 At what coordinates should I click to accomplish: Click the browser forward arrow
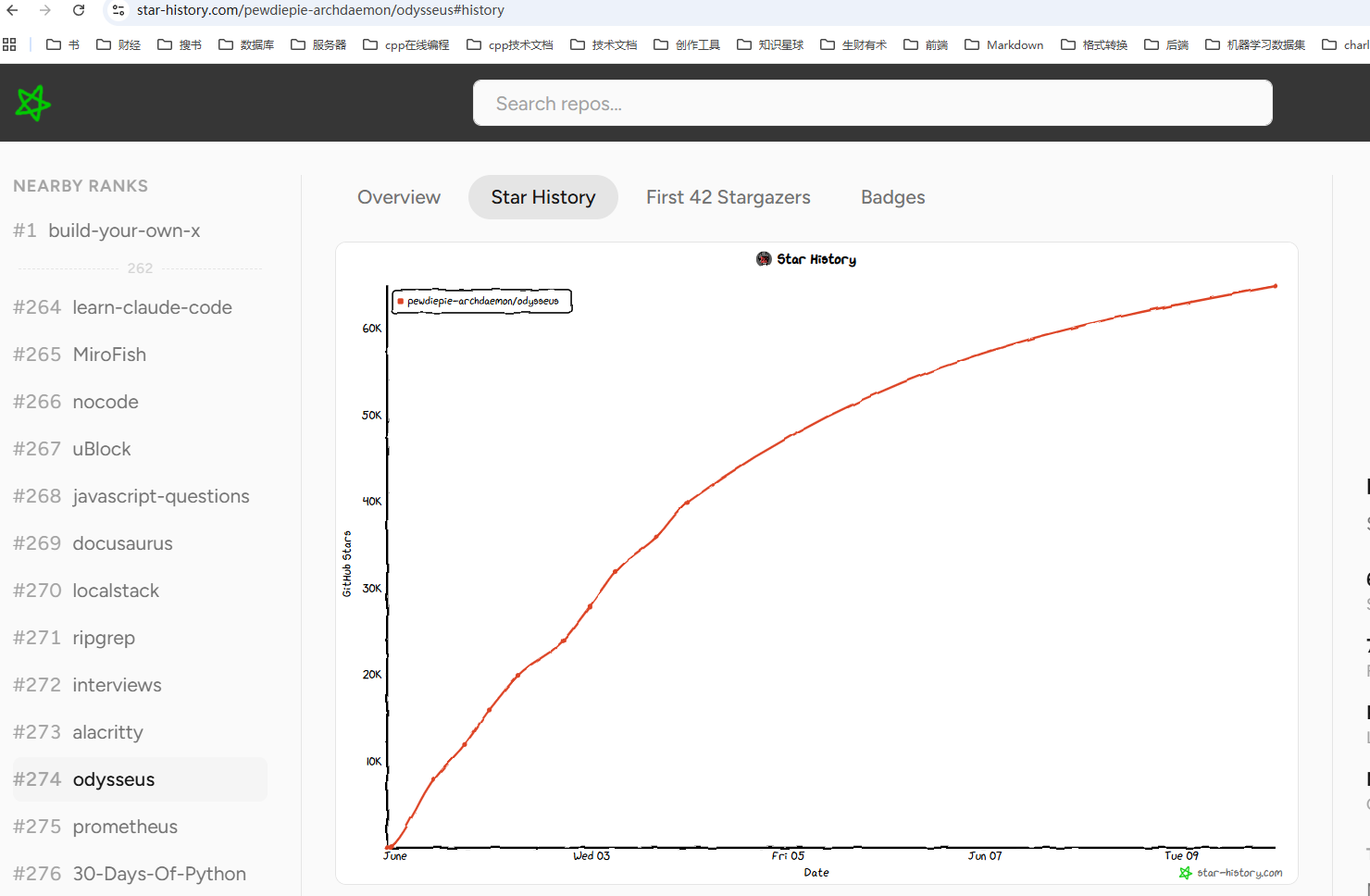45,10
